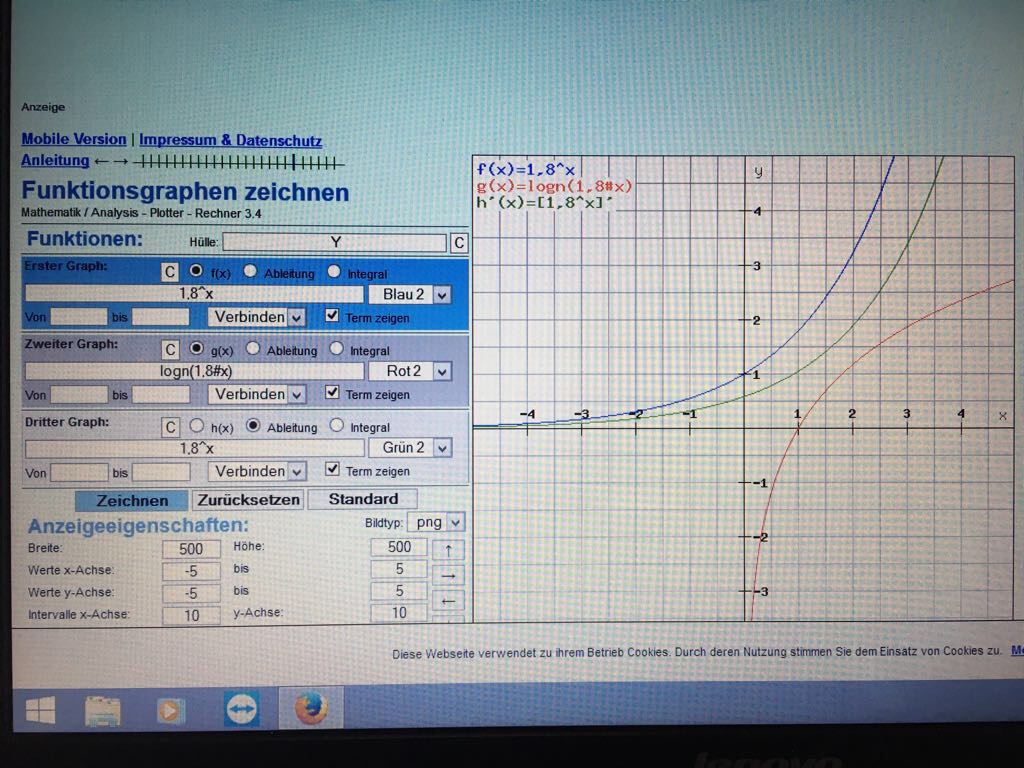The width and height of the screenshot is (1024, 768).
Task: Open Windows Start menu
Action: point(41,711)
